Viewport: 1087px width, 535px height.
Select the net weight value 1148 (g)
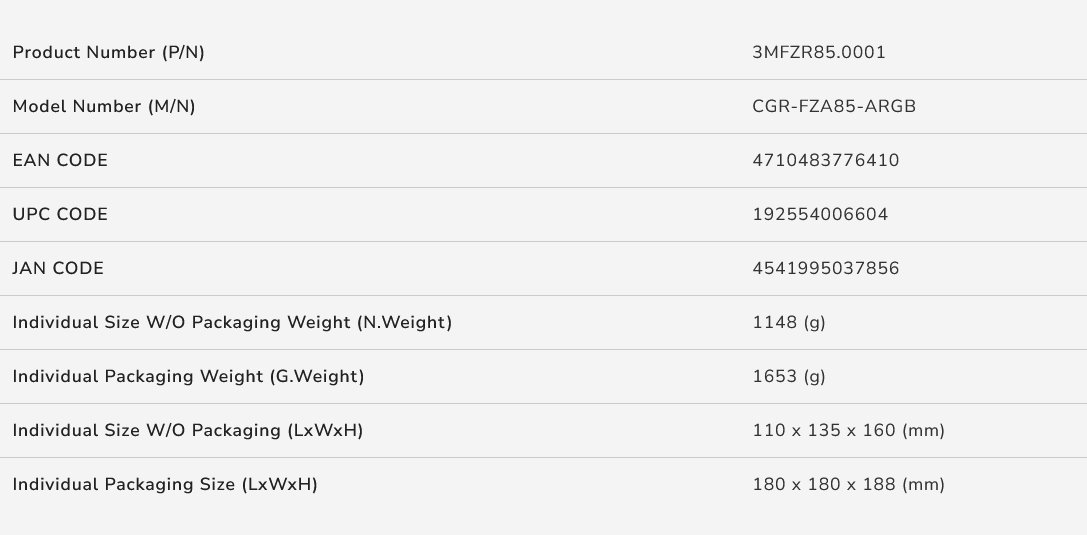coord(789,322)
